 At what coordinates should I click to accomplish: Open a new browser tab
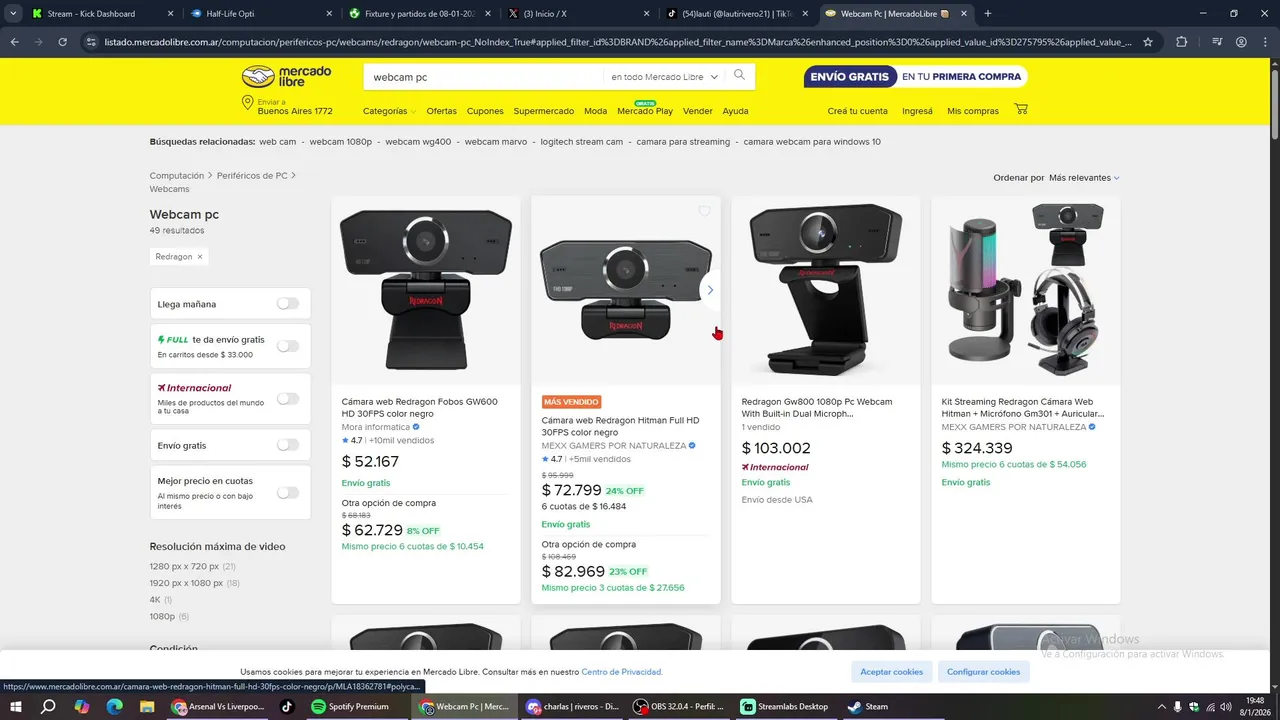point(988,14)
